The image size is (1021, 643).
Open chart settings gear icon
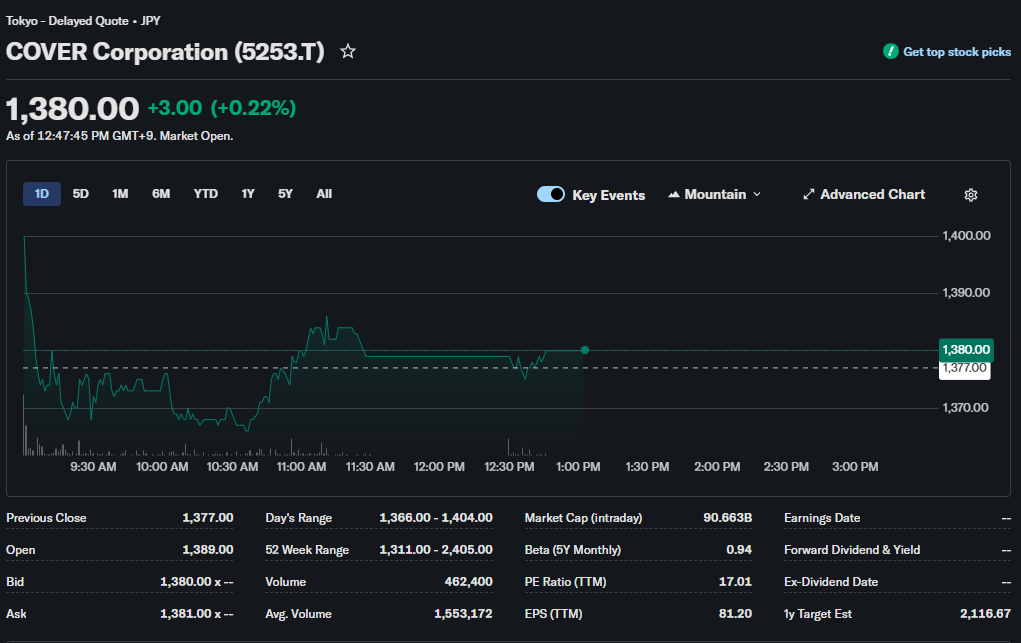pos(971,195)
